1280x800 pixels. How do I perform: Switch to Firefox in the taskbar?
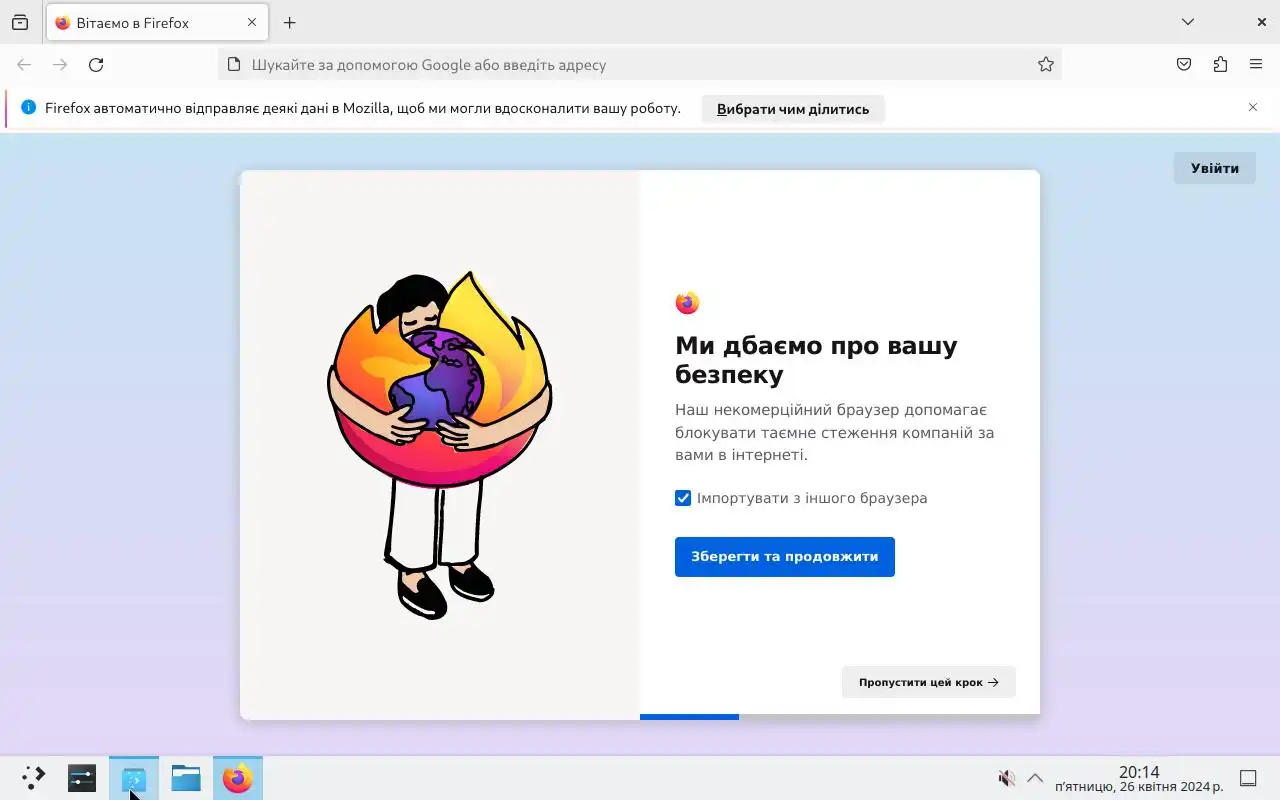[x=238, y=778]
